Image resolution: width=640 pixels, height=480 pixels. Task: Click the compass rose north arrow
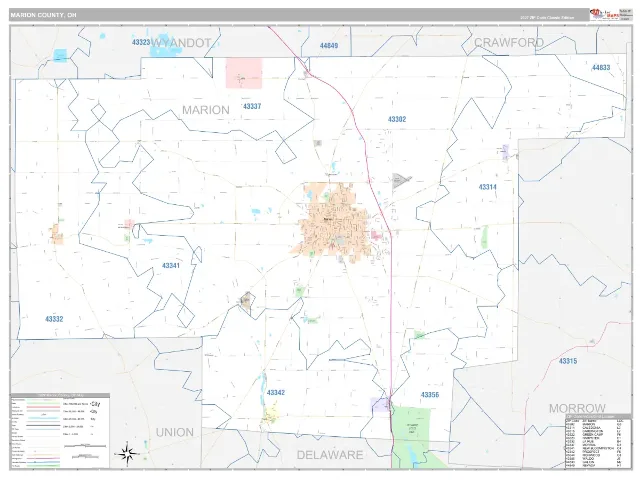coord(127,452)
